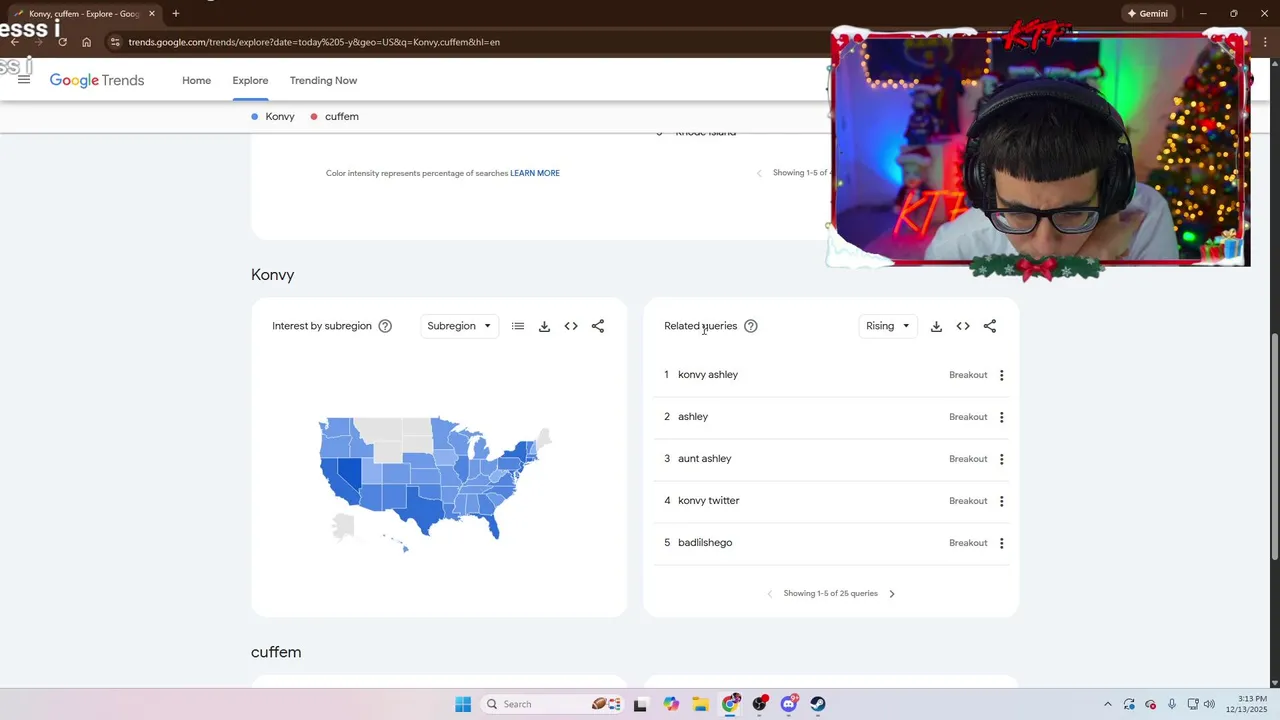Open Copilot from the taskbar
Viewport: 1280px width, 720px height.
tap(670, 704)
